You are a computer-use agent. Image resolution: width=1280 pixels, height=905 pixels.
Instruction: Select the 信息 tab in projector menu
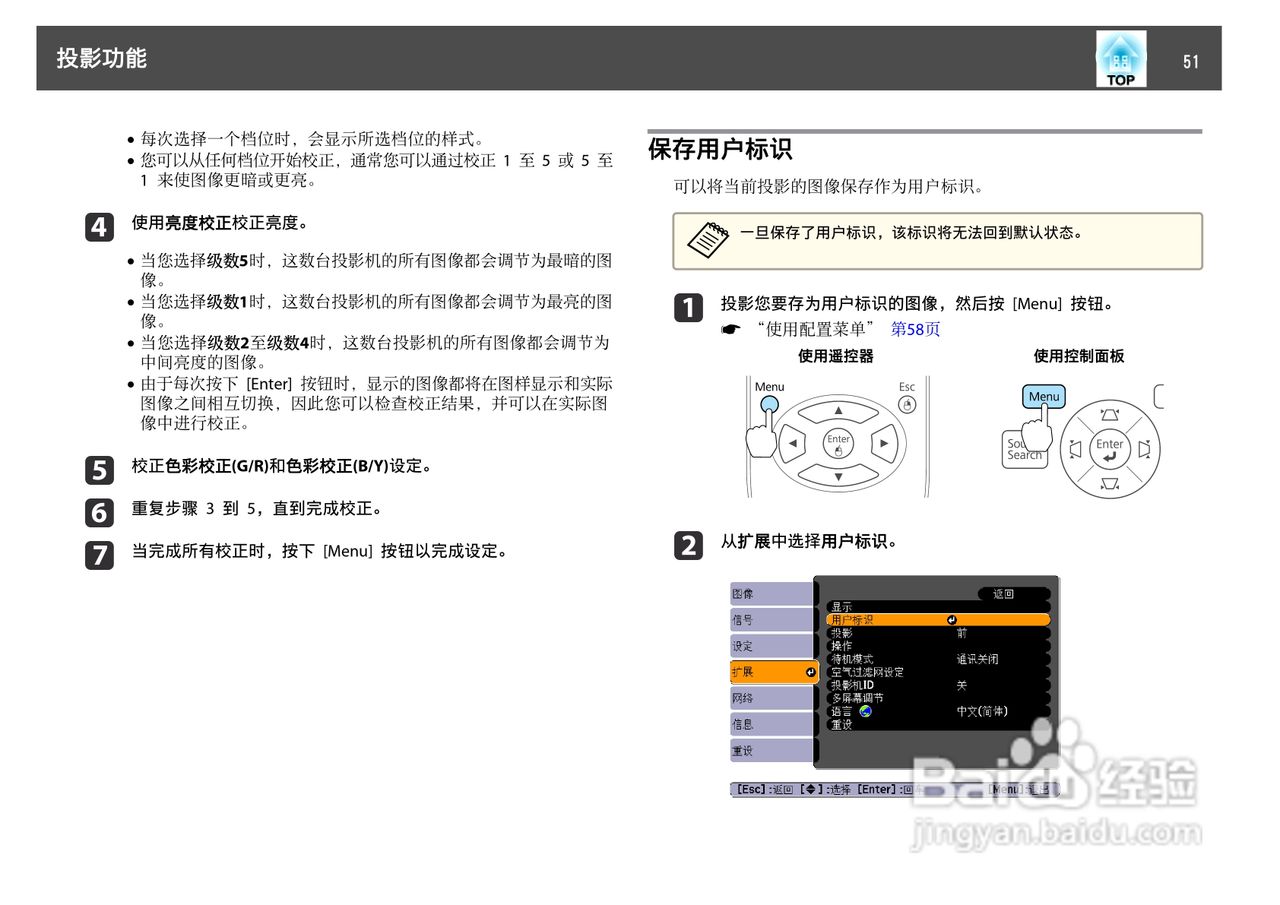[x=771, y=724]
